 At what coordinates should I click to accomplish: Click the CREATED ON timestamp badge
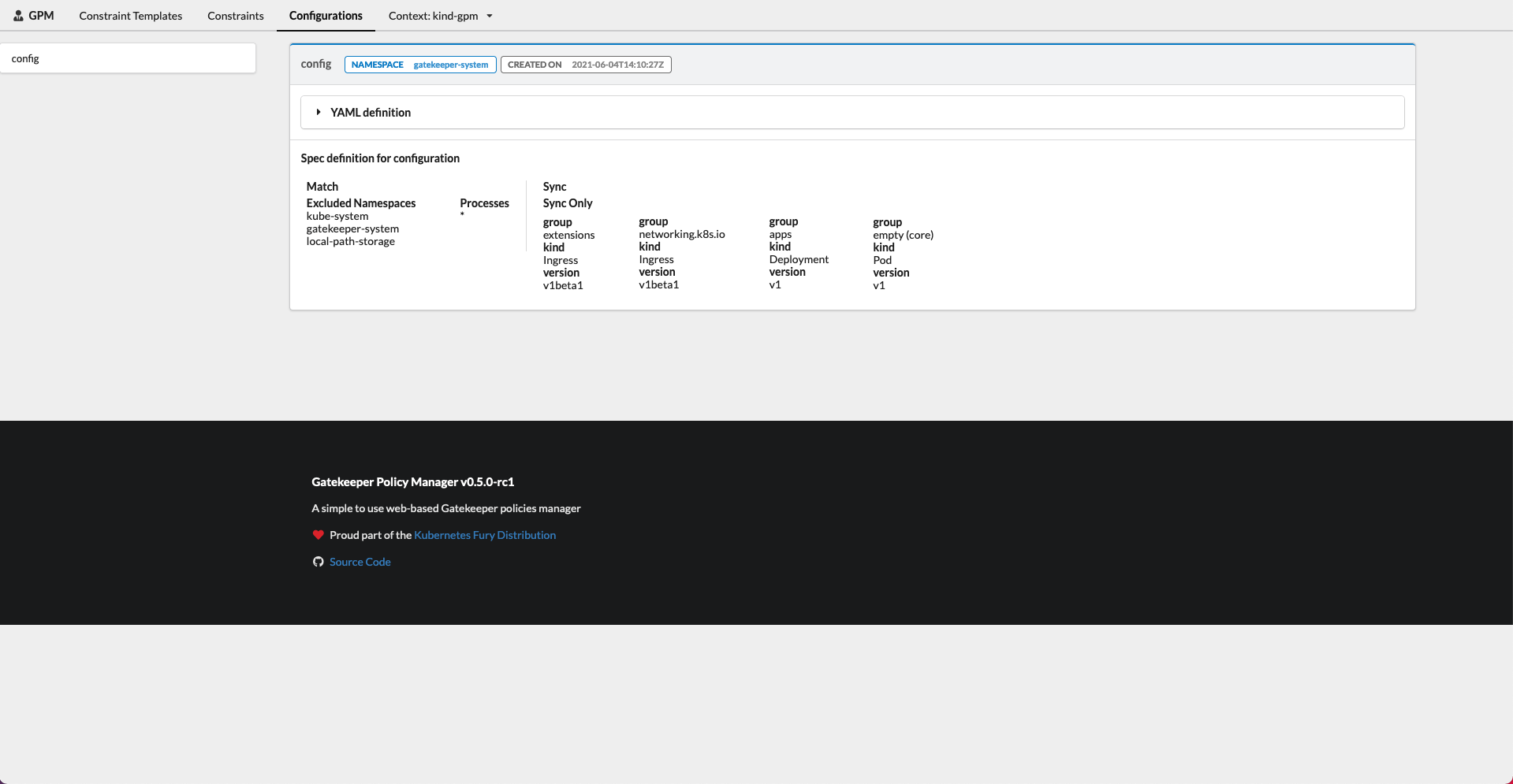[x=586, y=65]
